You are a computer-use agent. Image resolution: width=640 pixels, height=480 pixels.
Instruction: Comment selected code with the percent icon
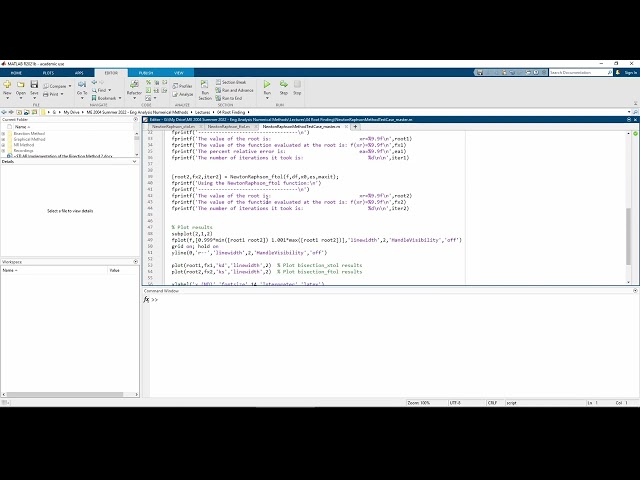tap(148, 82)
